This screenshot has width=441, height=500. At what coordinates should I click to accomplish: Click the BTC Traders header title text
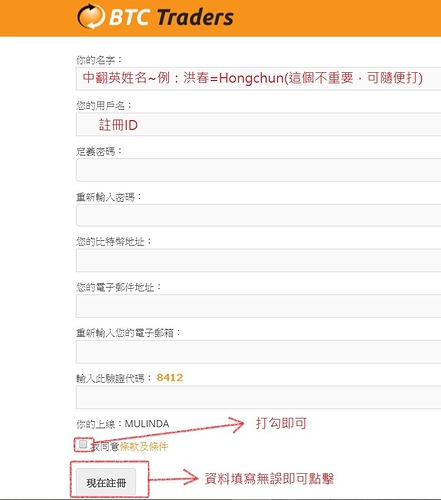click(171, 17)
